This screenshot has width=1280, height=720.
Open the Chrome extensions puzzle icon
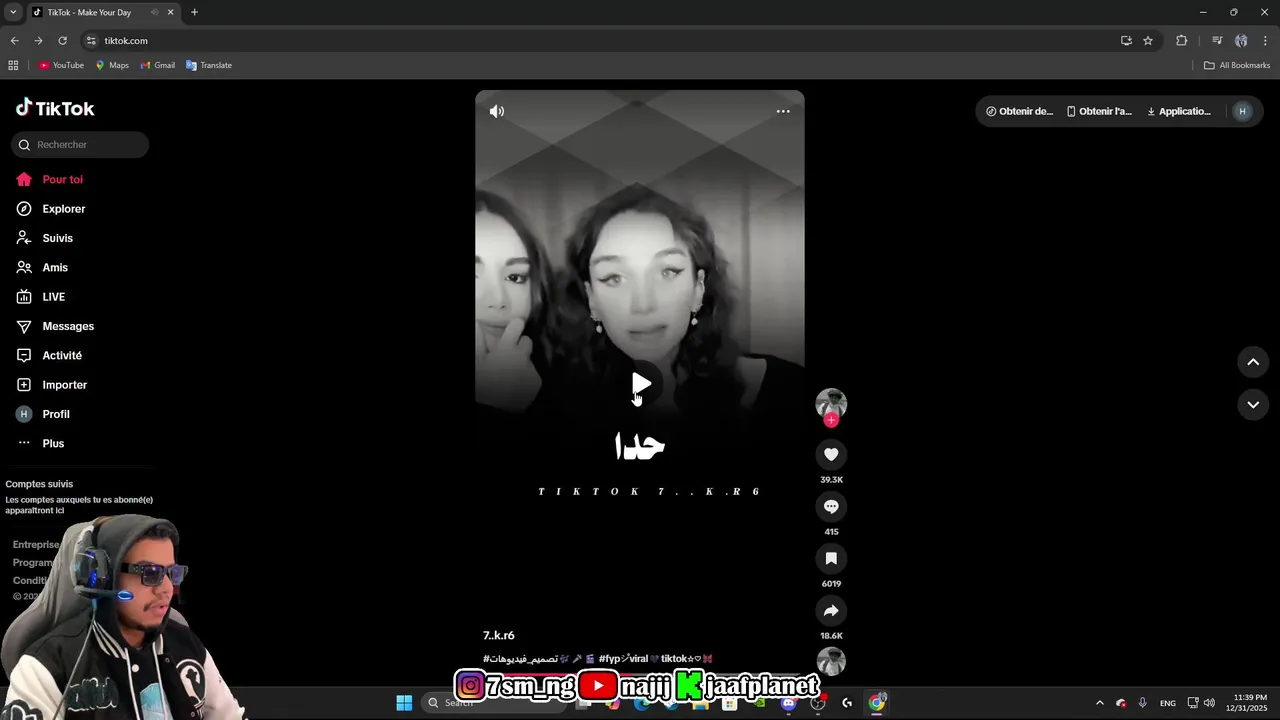(x=1182, y=41)
